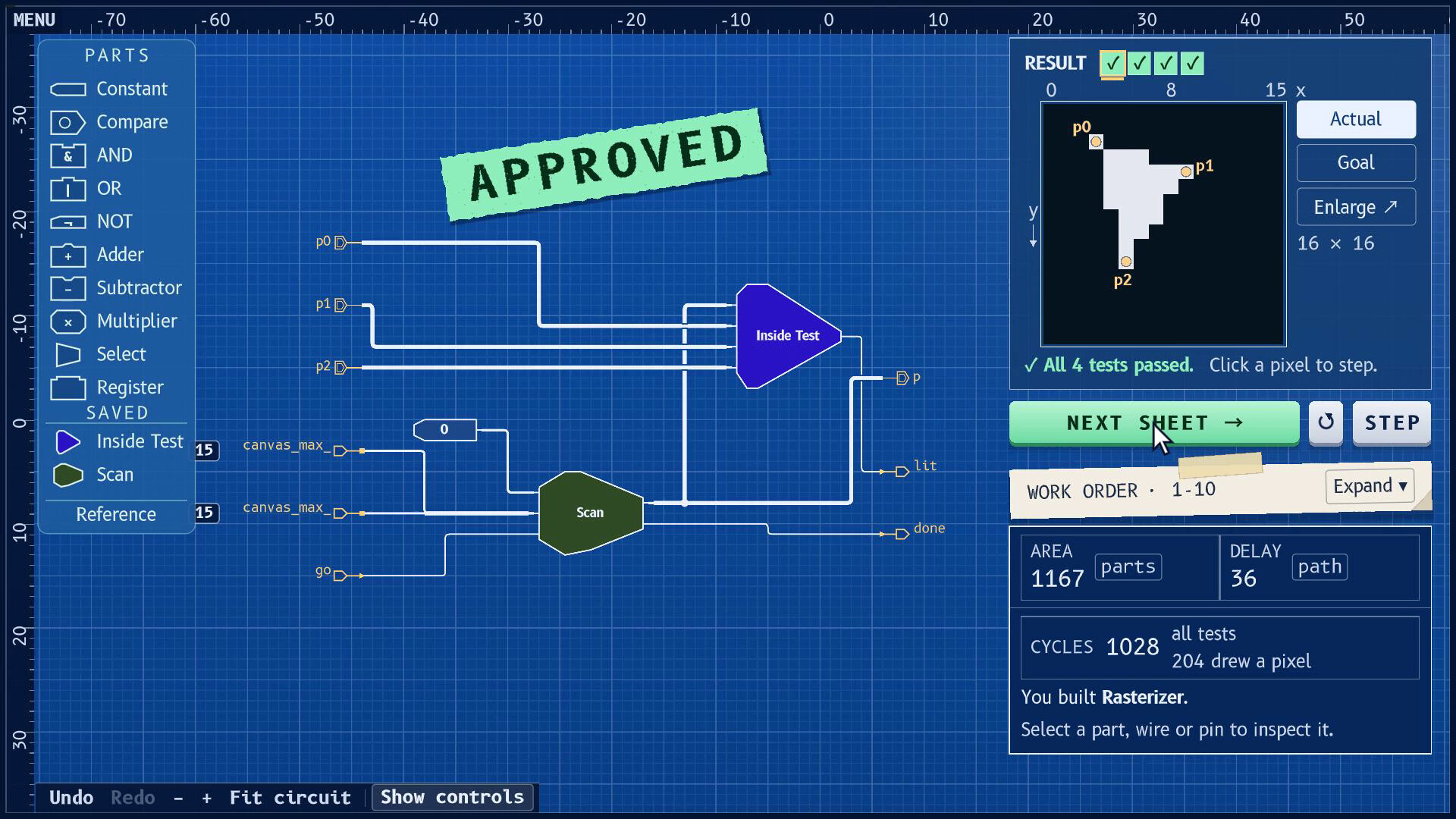Select the constant 0 block on canvas

point(445,430)
